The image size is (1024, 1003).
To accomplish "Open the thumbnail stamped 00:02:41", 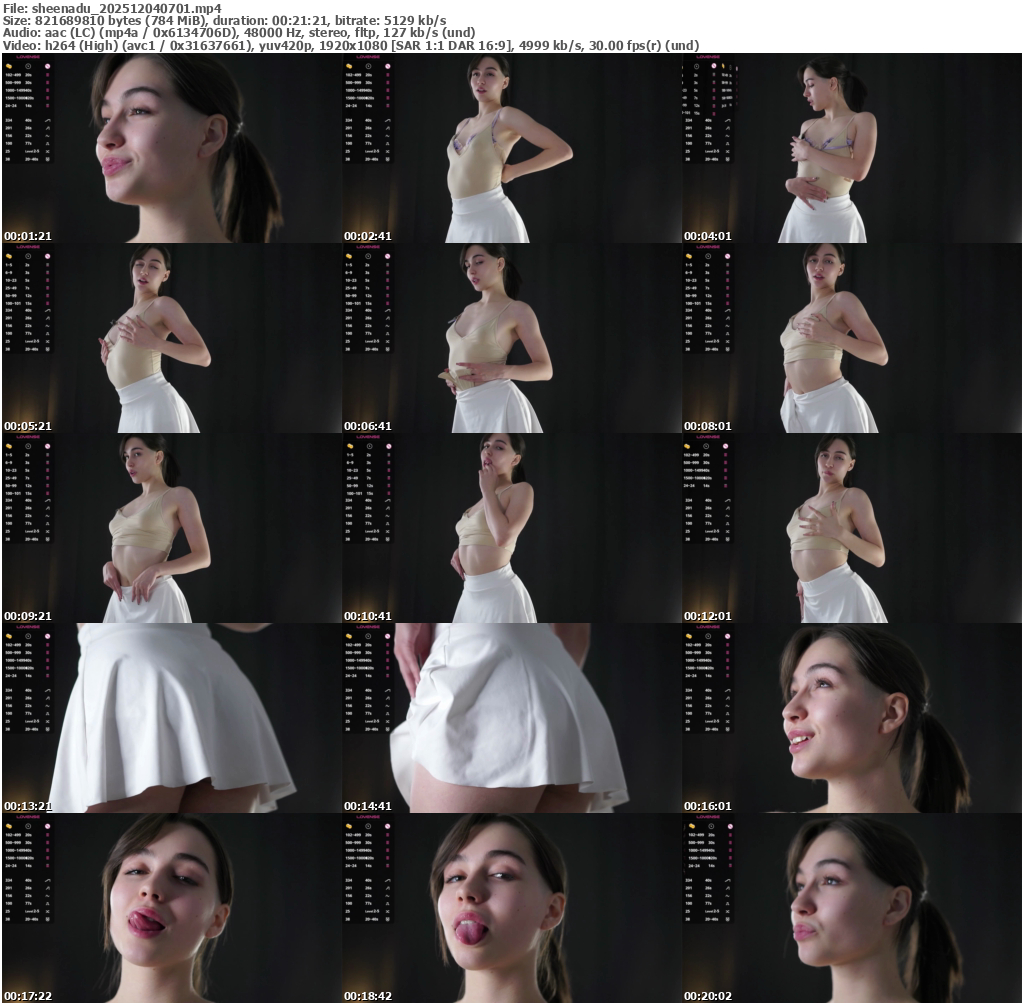I will (x=512, y=148).
